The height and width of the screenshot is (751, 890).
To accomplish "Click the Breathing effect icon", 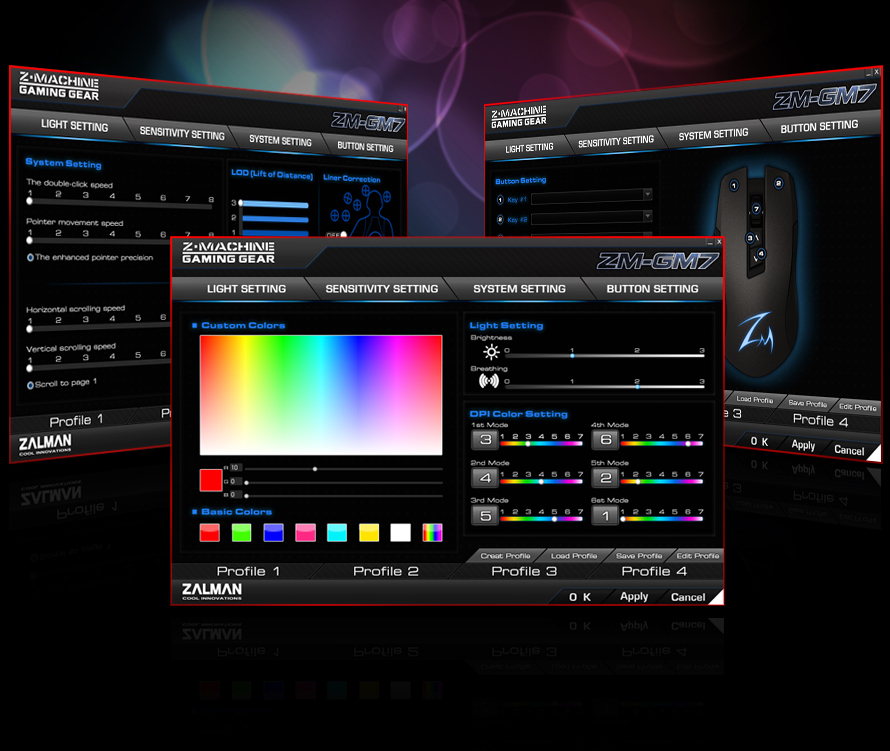I will point(489,381).
